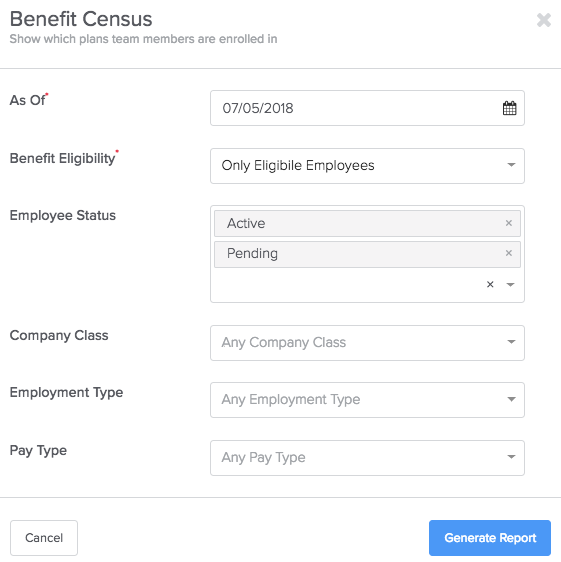The width and height of the screenshot is (561, 562).
Task: Close the Benefit Census dialog
Action: 544,20
